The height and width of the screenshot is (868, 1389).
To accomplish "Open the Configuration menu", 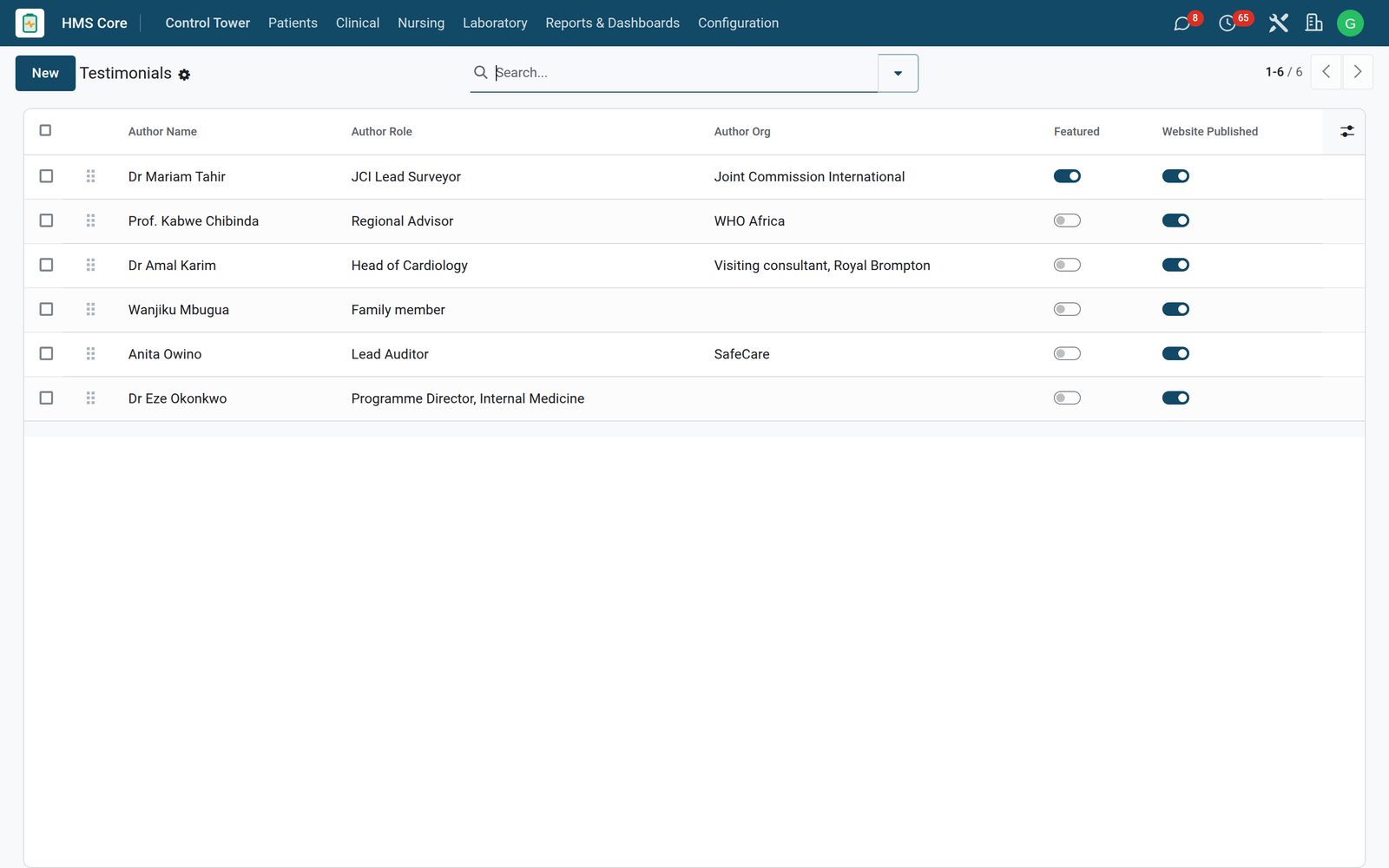I will tap(738, 23).
